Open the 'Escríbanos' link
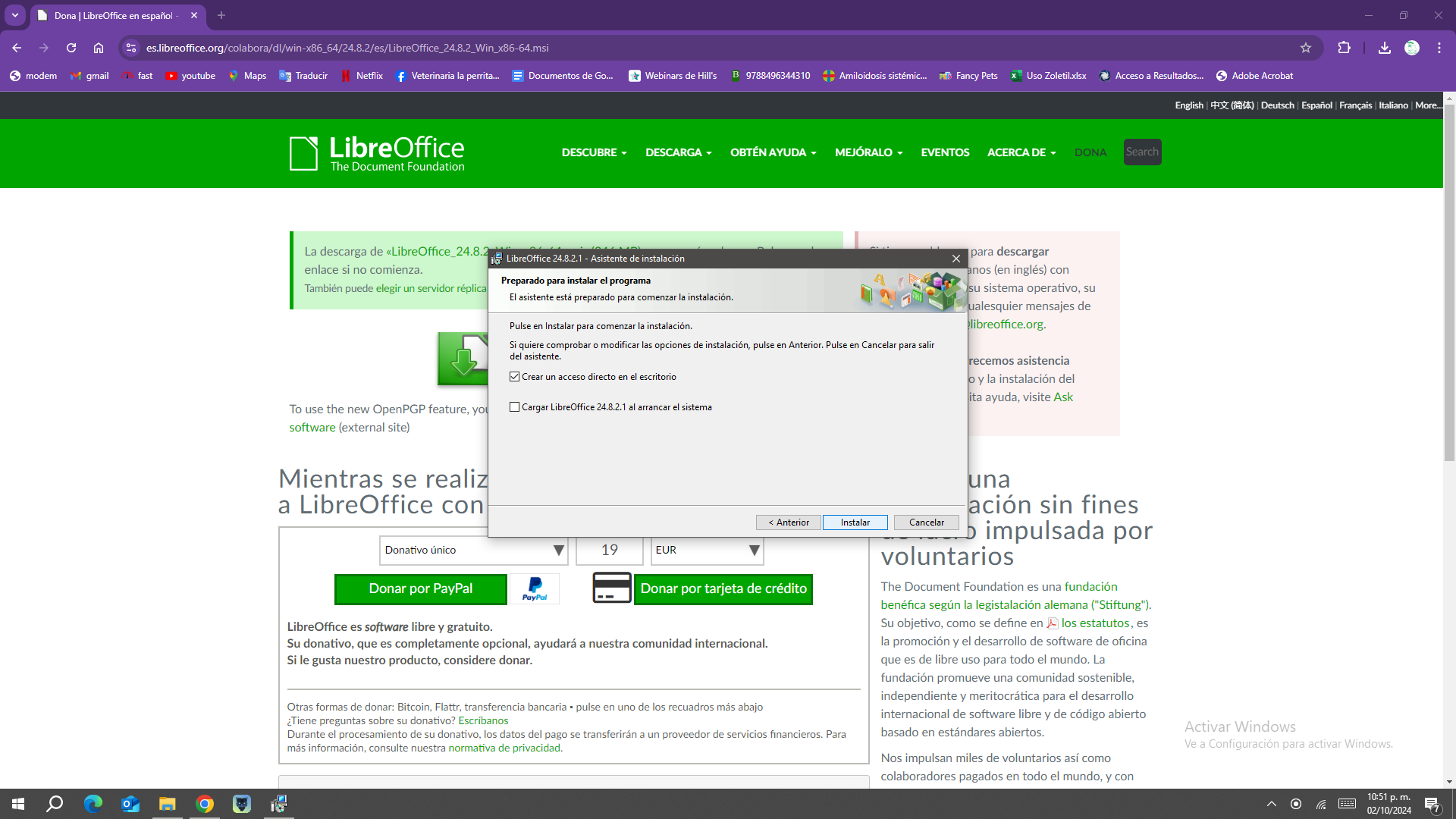This screenshot has width=1456, height=819. 483,720
